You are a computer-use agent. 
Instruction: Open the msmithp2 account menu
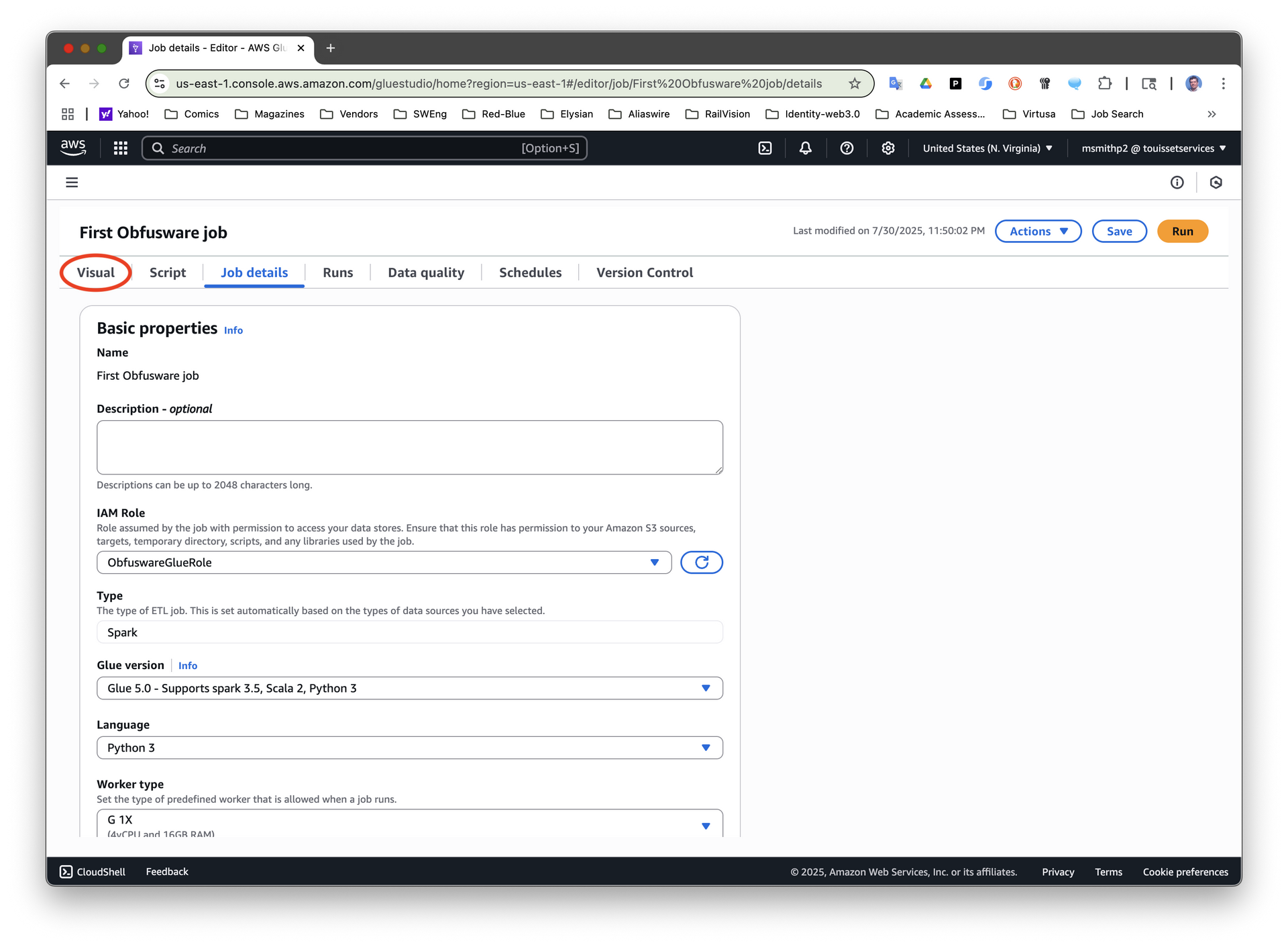(1153, 148)
